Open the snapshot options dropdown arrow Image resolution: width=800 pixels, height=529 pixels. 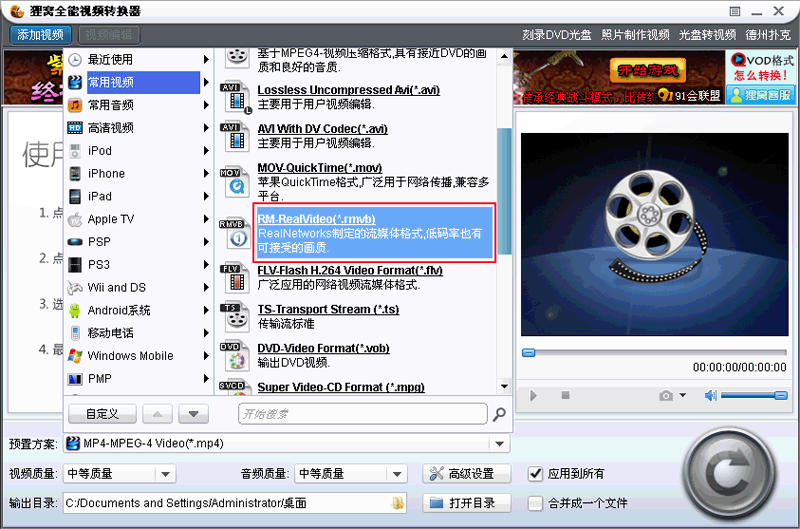[683, 395]
